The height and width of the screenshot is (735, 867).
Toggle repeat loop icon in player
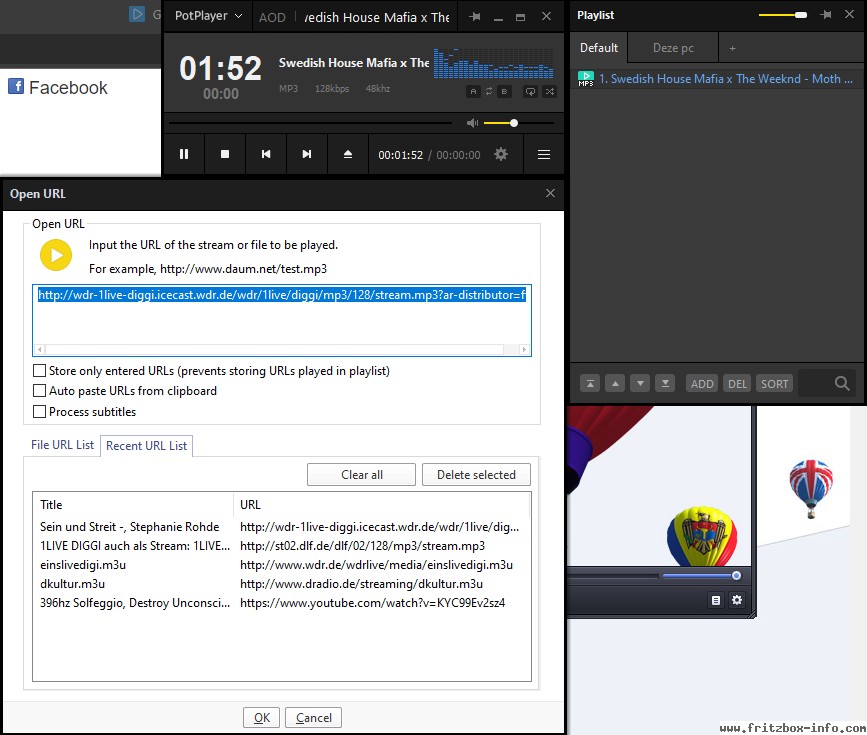489,92
